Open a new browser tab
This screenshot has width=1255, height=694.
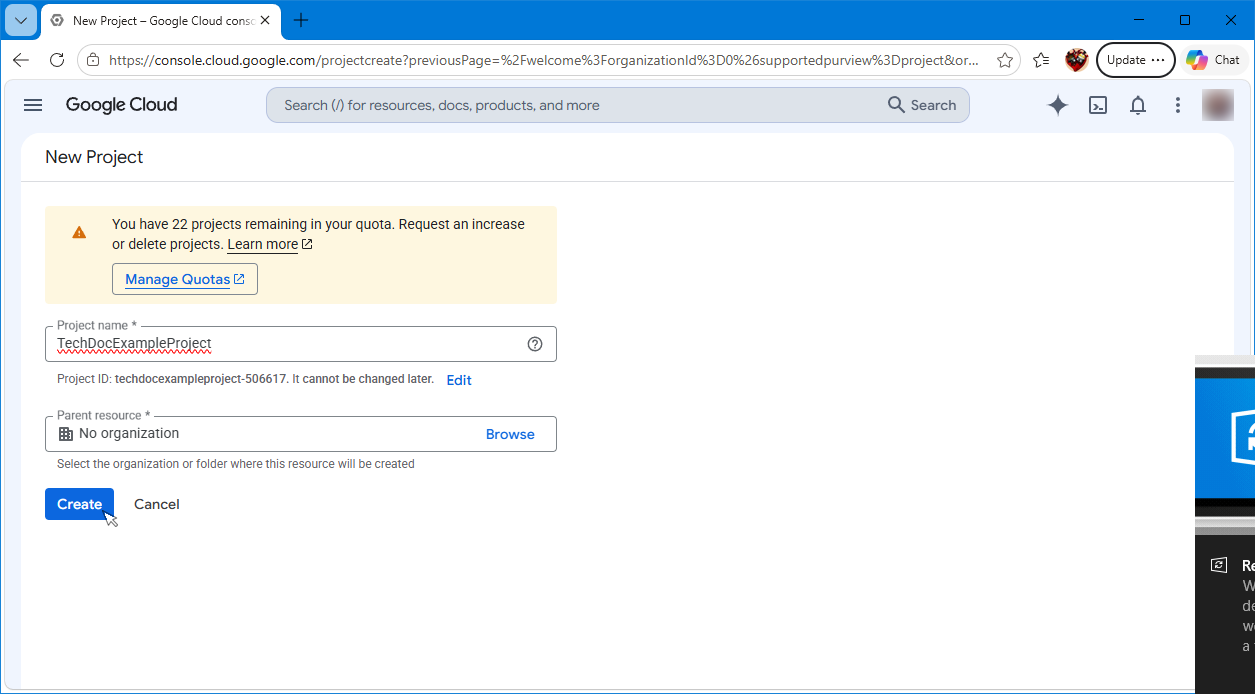click(x=301, y=20)
